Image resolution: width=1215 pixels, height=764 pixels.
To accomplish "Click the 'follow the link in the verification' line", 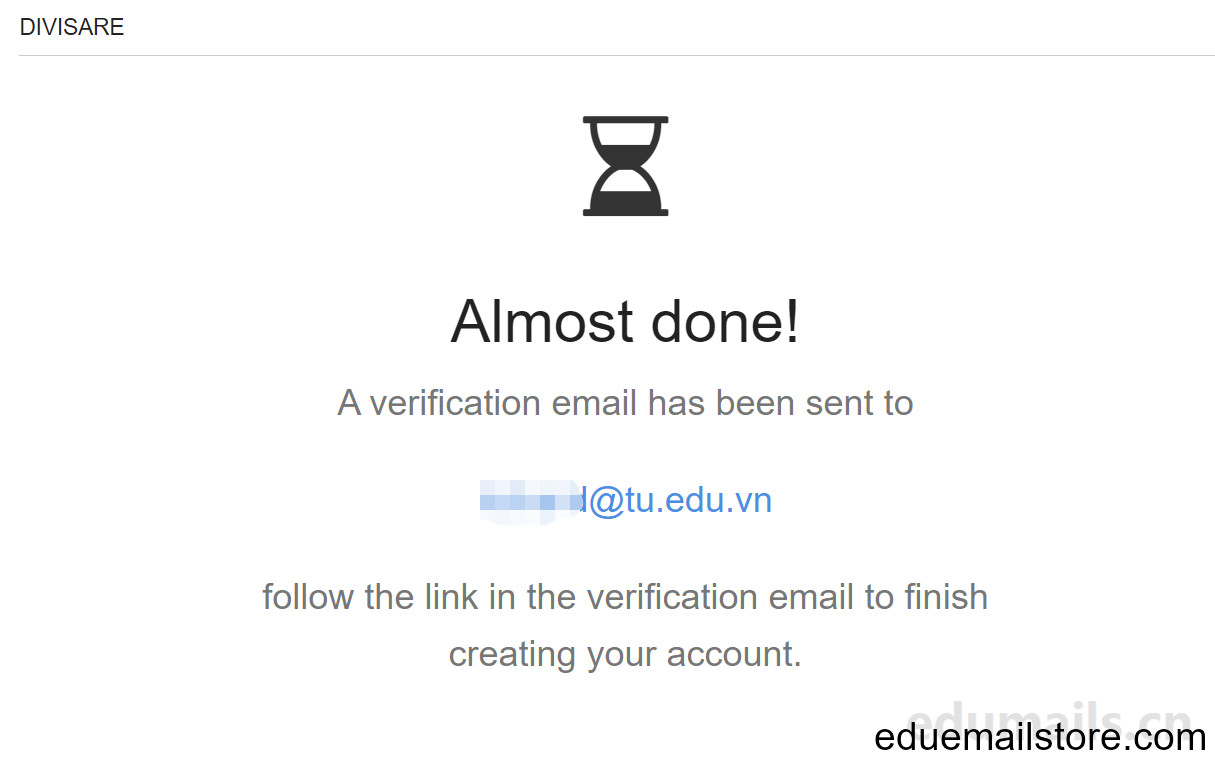I will click(625, 597).
